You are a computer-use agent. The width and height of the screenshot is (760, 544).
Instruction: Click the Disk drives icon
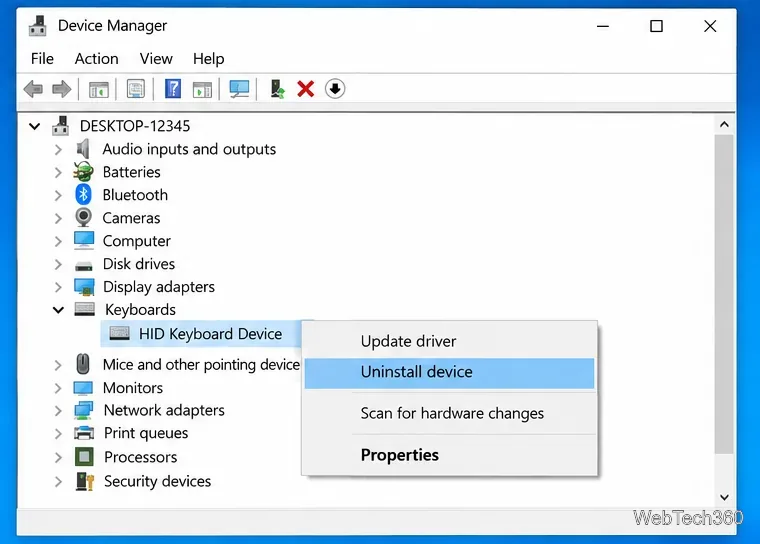84,265
